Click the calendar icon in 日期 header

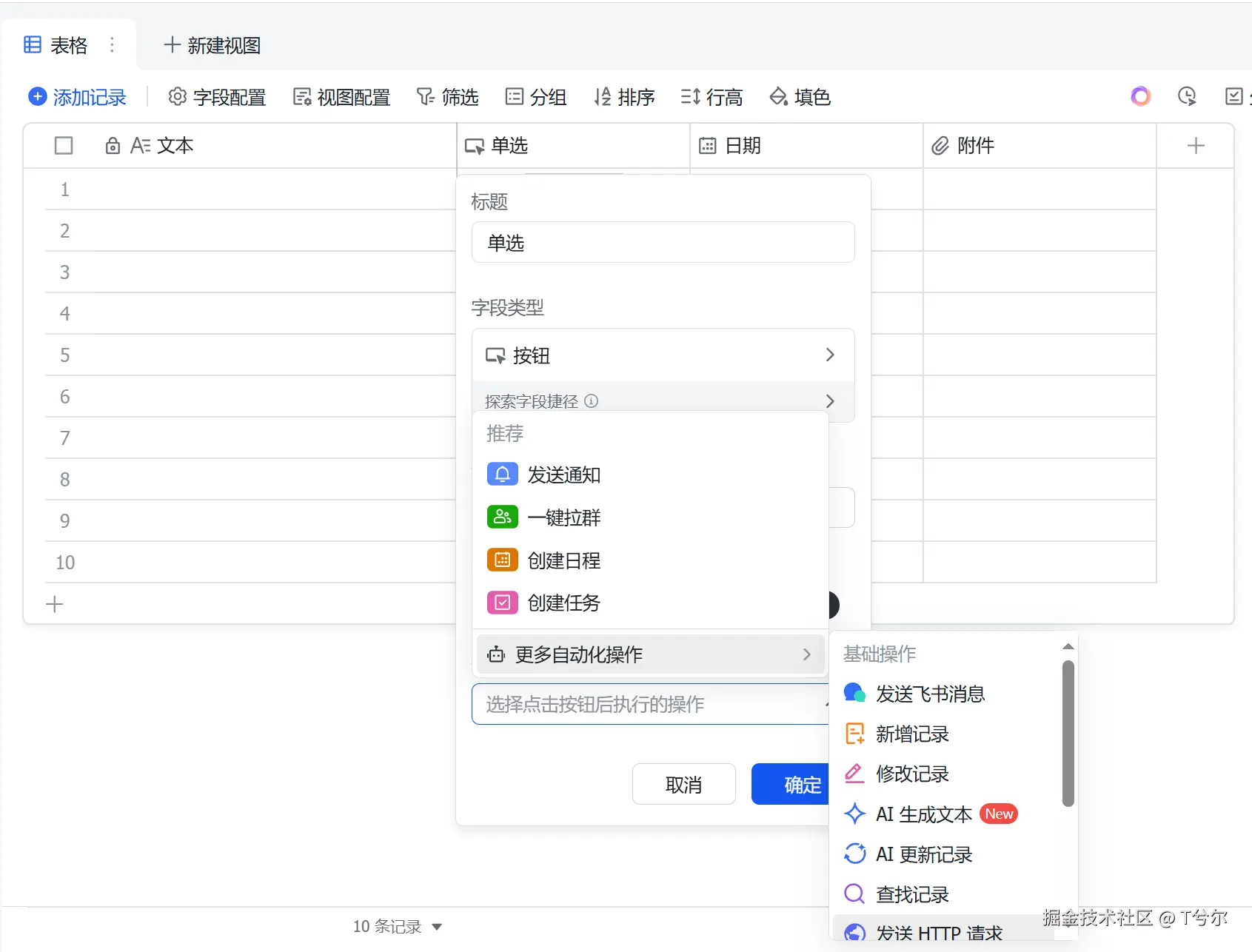coord(708,146)
